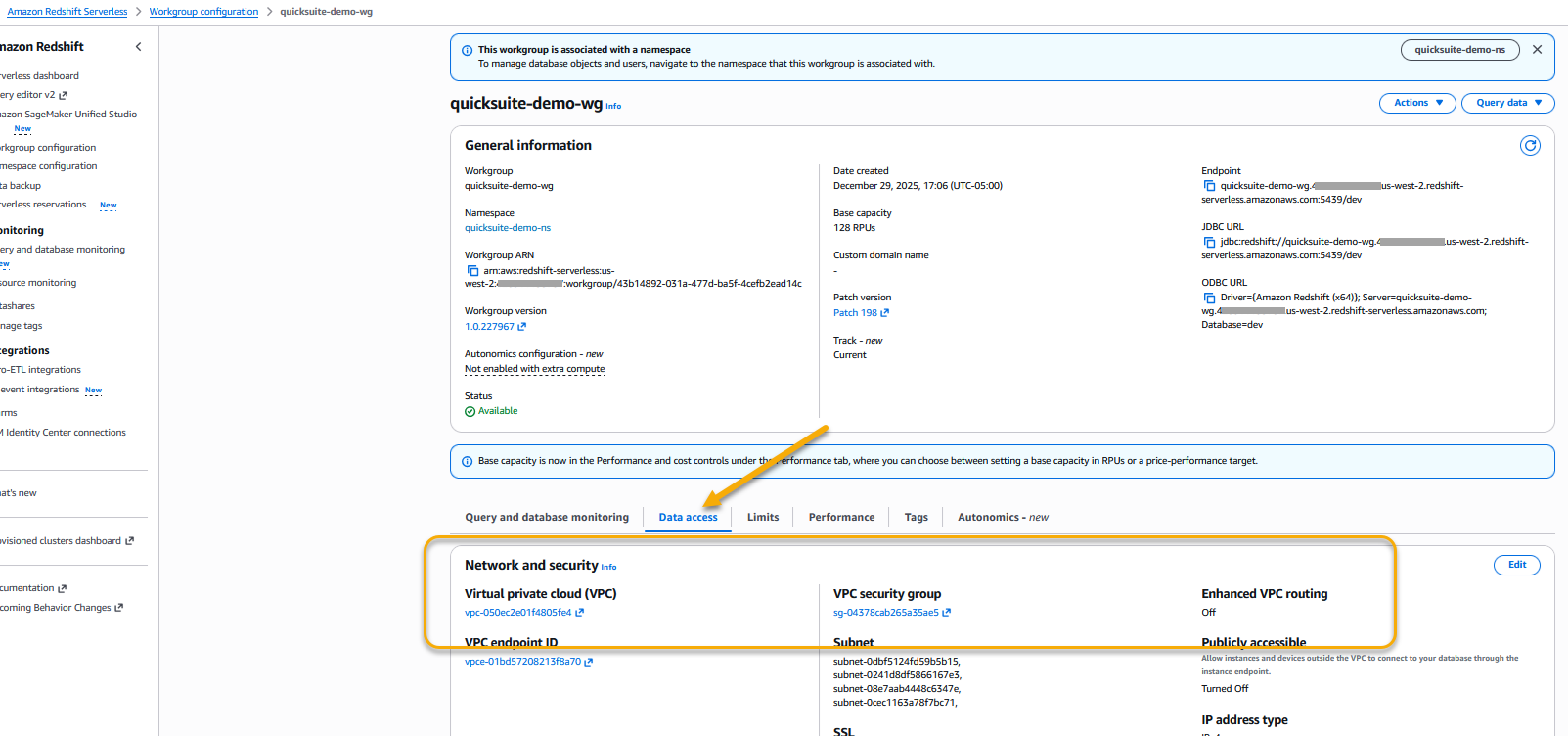Open the Query data dropdown
Image resolution: width=1568 pixels, height=736 pixels.
(x=1507, y=103)
